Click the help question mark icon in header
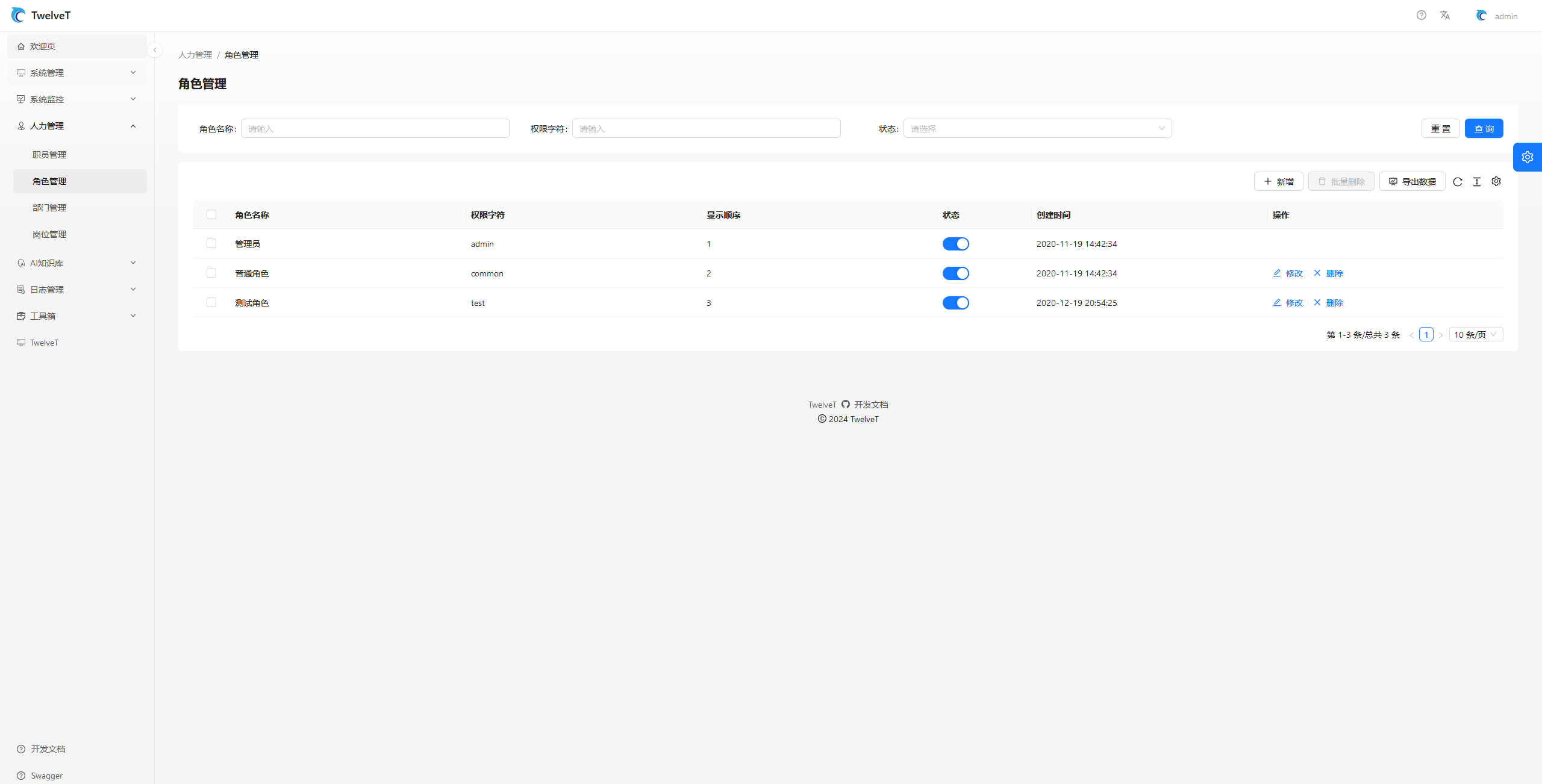This screenshot has height=784, width=1542. 1421,15
